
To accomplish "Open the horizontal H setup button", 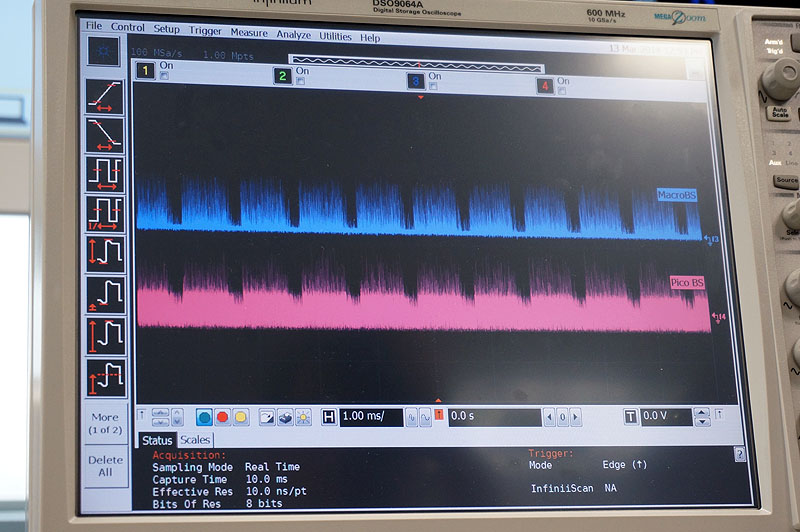I will point(329,417).
